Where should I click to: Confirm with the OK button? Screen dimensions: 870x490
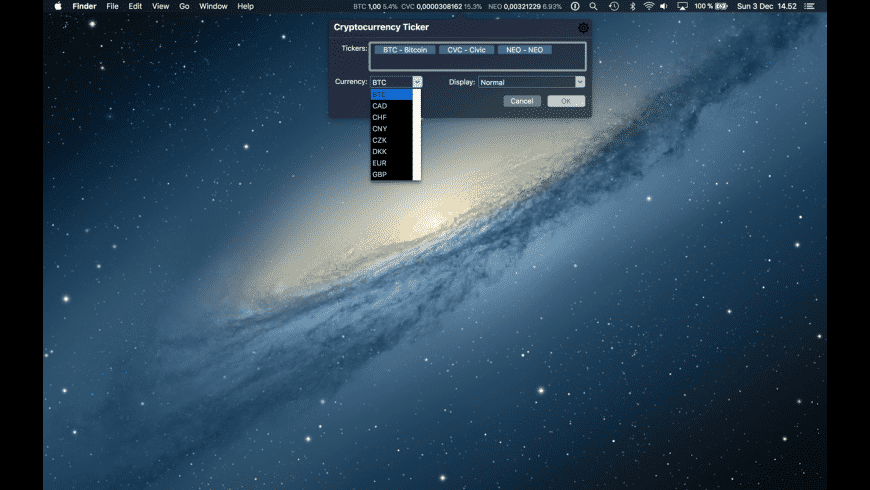(x=566, y=101)
